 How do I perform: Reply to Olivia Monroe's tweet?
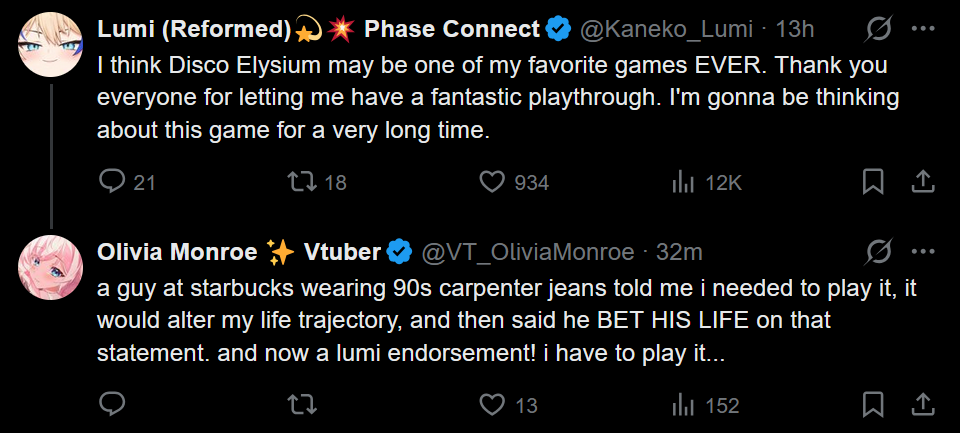point(112,404)
